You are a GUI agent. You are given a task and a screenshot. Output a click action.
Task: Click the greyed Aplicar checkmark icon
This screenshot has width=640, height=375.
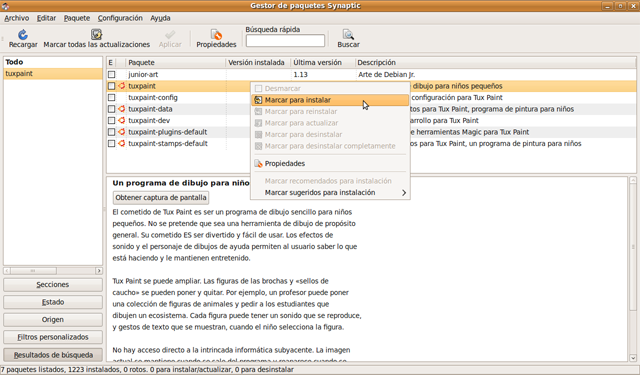[x=170, y=34]
